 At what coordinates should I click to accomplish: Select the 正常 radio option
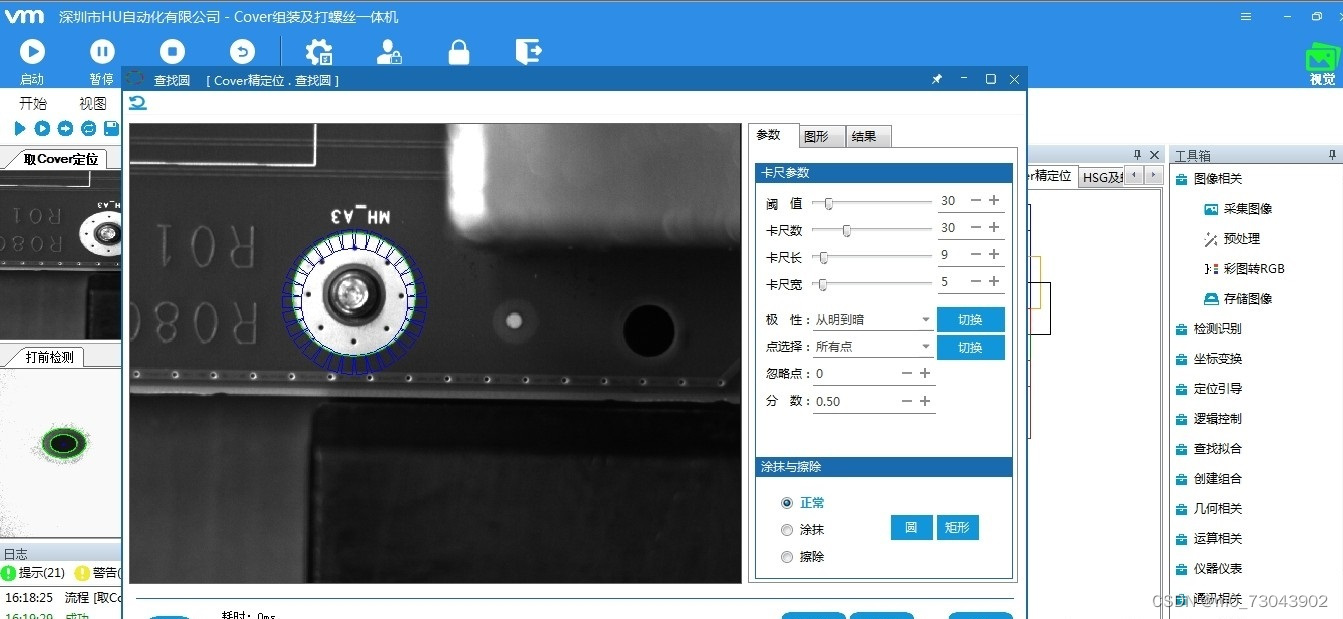788,502
